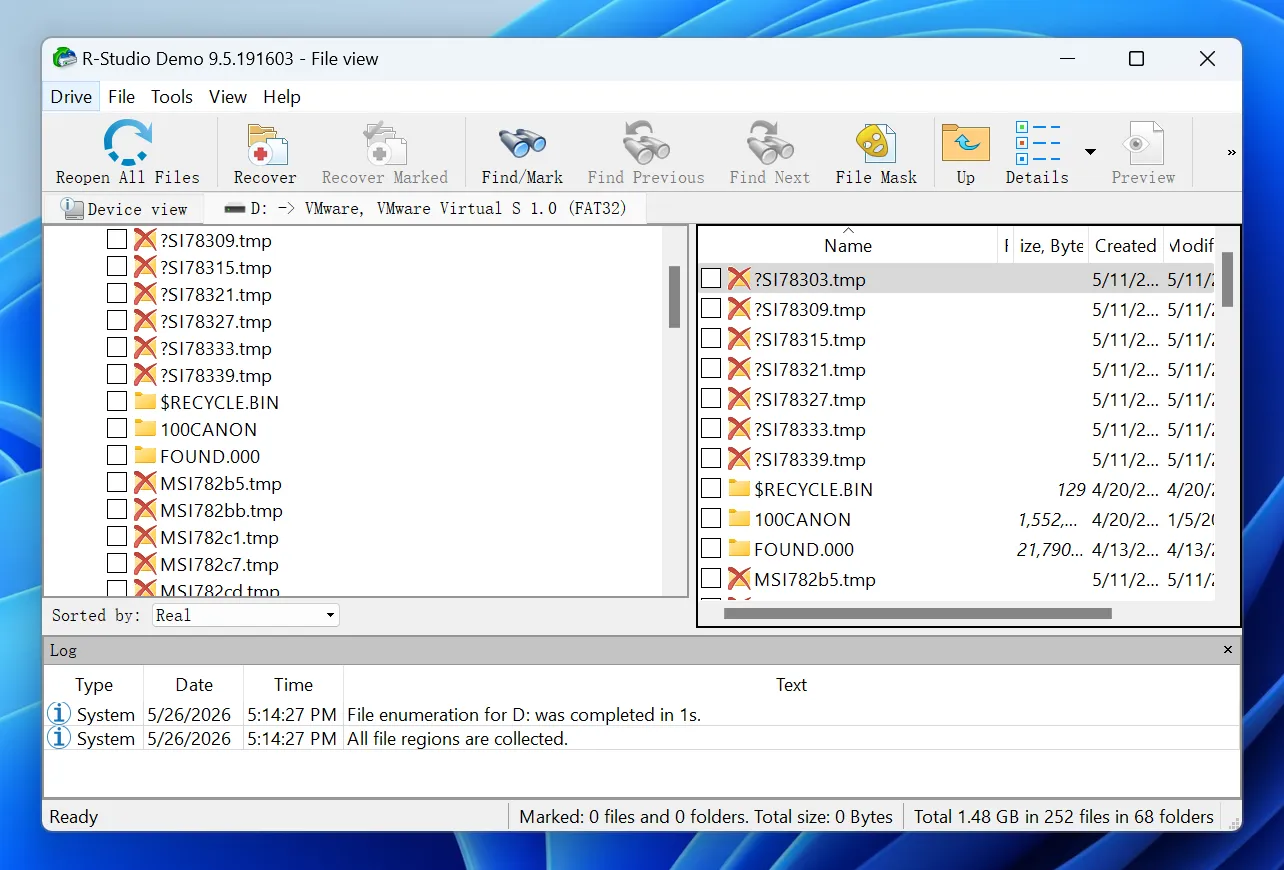This screenshot has height=870, width=1284.
Task: Click deleted-file icon of MSI782b5.tmp in left tree
Action: tap(145, 483)
